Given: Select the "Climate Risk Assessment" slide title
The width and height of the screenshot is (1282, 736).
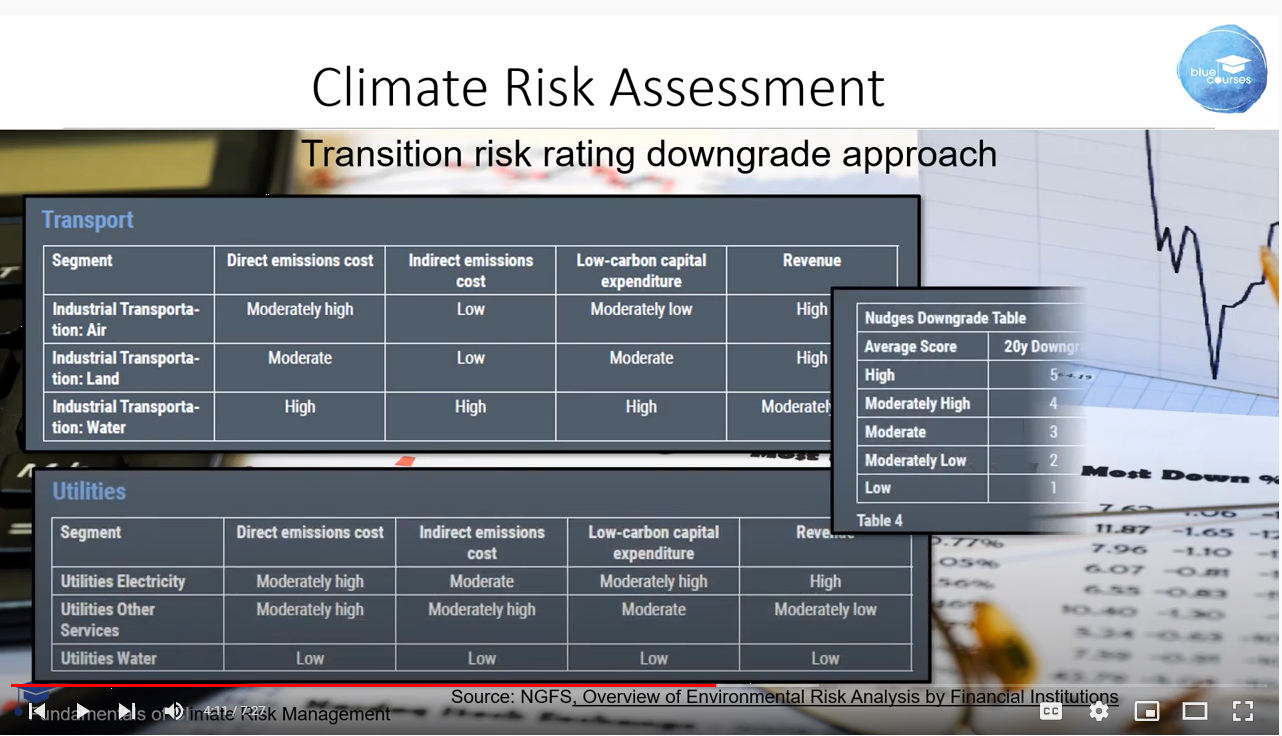Looking at the screenshot, I should [598, 87].
